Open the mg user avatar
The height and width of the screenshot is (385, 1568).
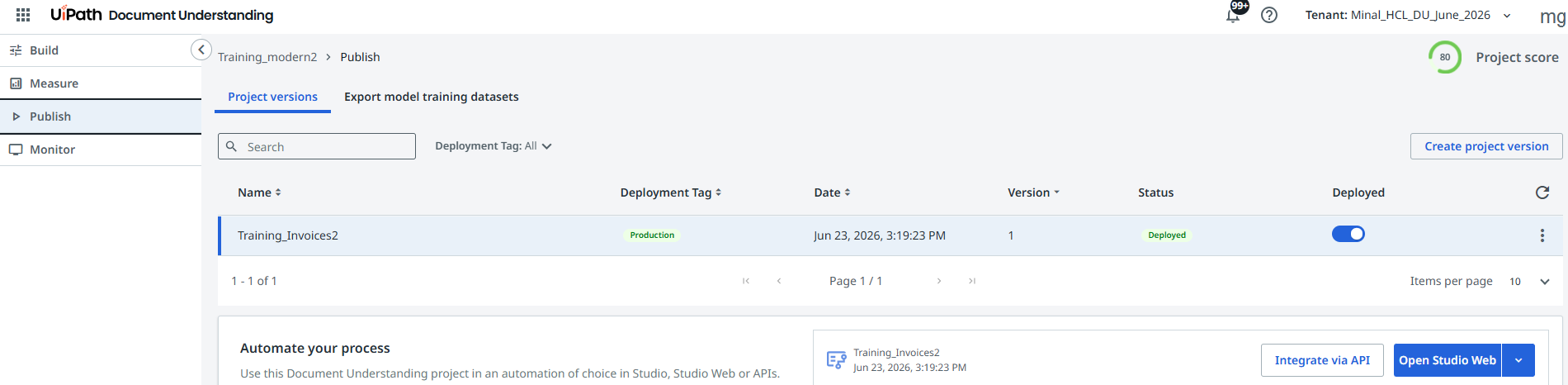1552,16
